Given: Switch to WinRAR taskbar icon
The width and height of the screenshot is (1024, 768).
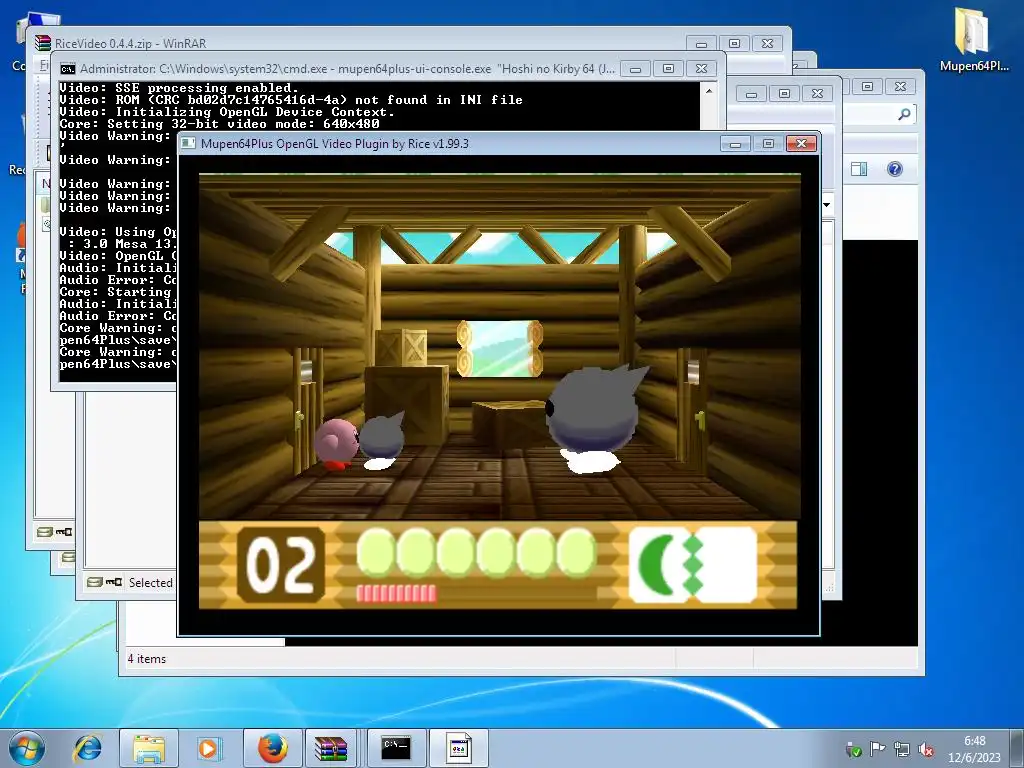Looking at the screenshot, I should point(331,748).
